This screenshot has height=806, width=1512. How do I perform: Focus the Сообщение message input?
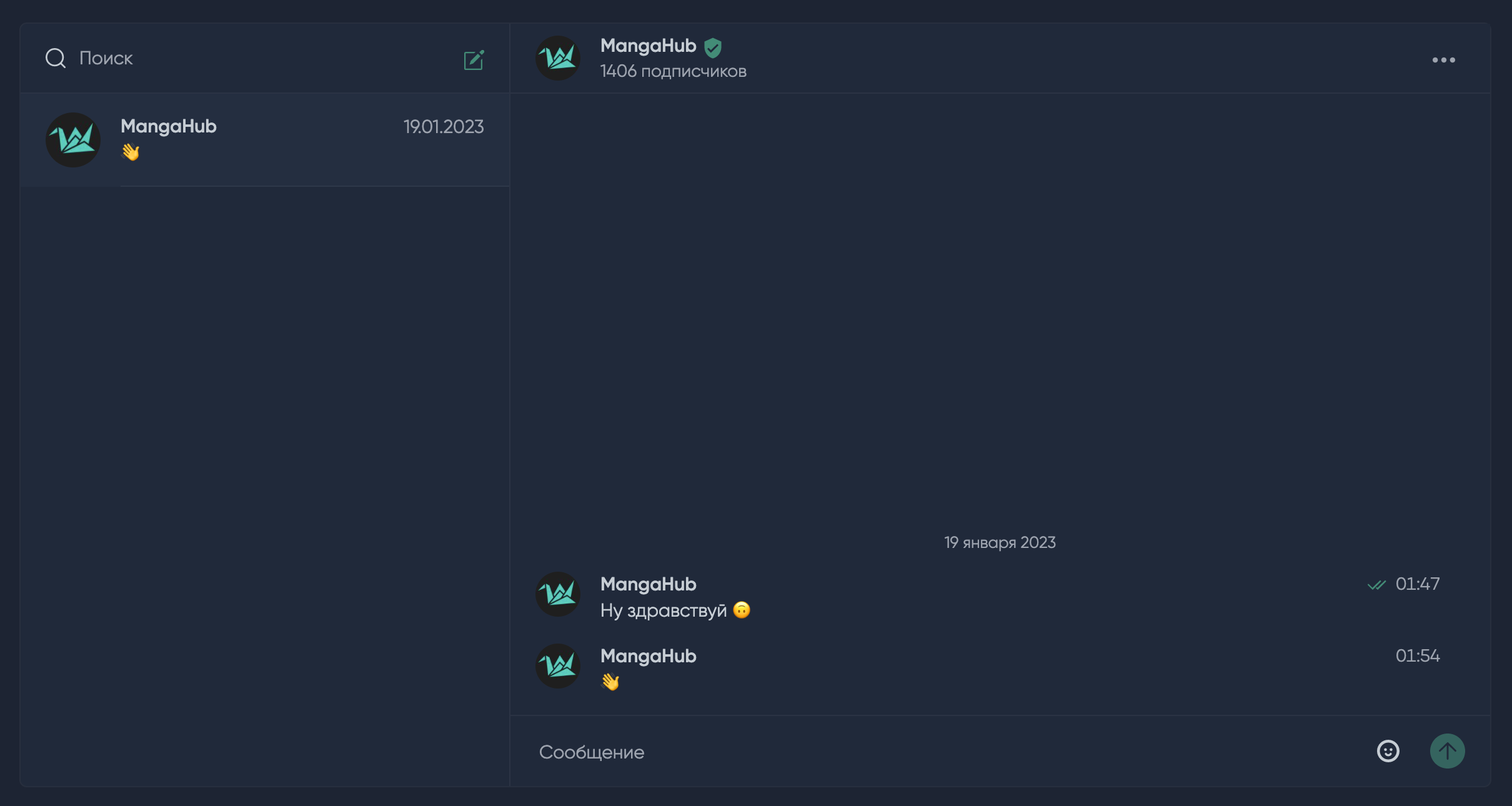coord(943,752)
